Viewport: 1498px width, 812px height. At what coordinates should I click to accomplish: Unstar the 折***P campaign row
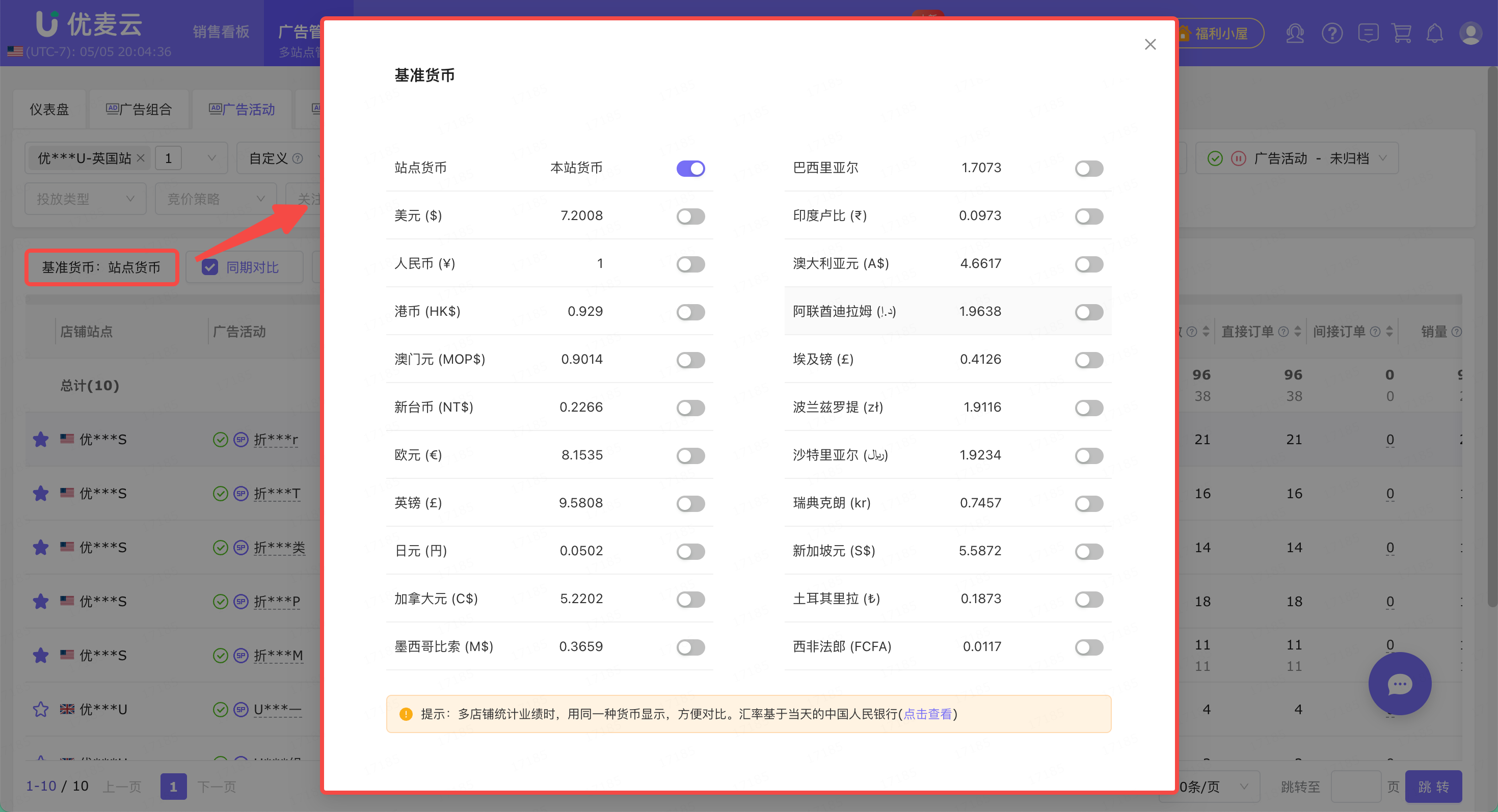(41, 601)
